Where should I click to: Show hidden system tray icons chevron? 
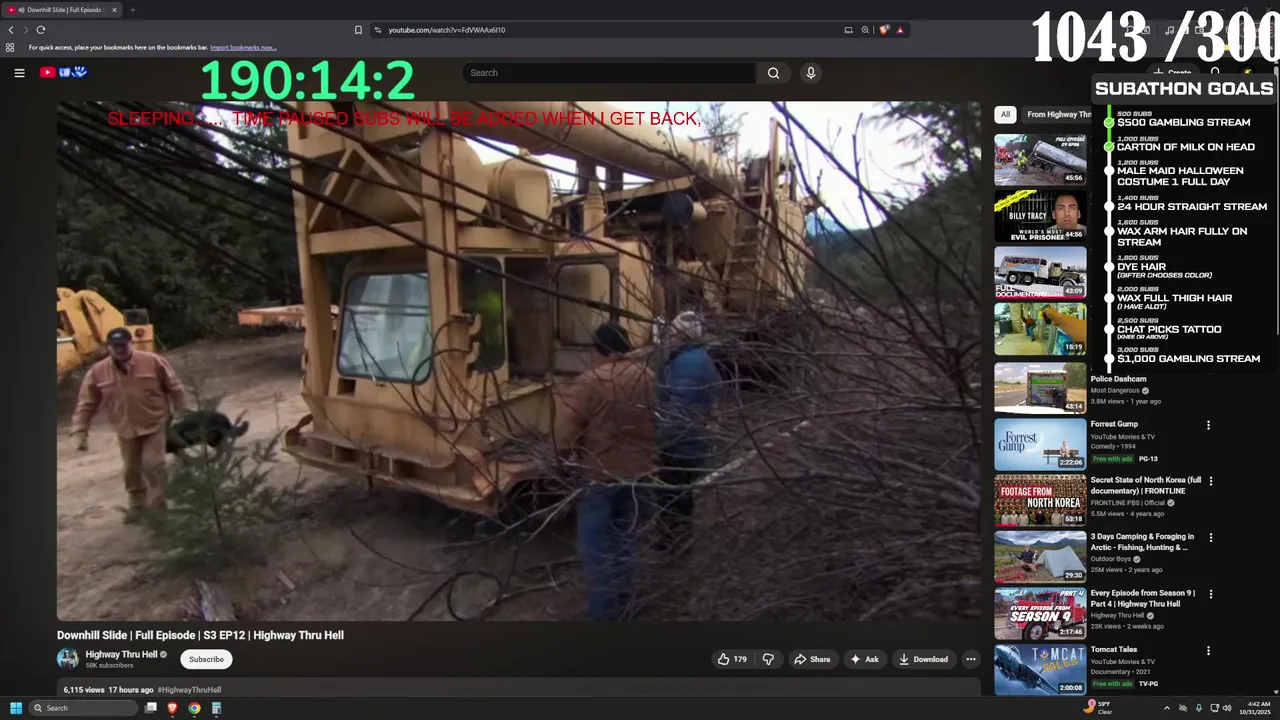[1166, 708]
